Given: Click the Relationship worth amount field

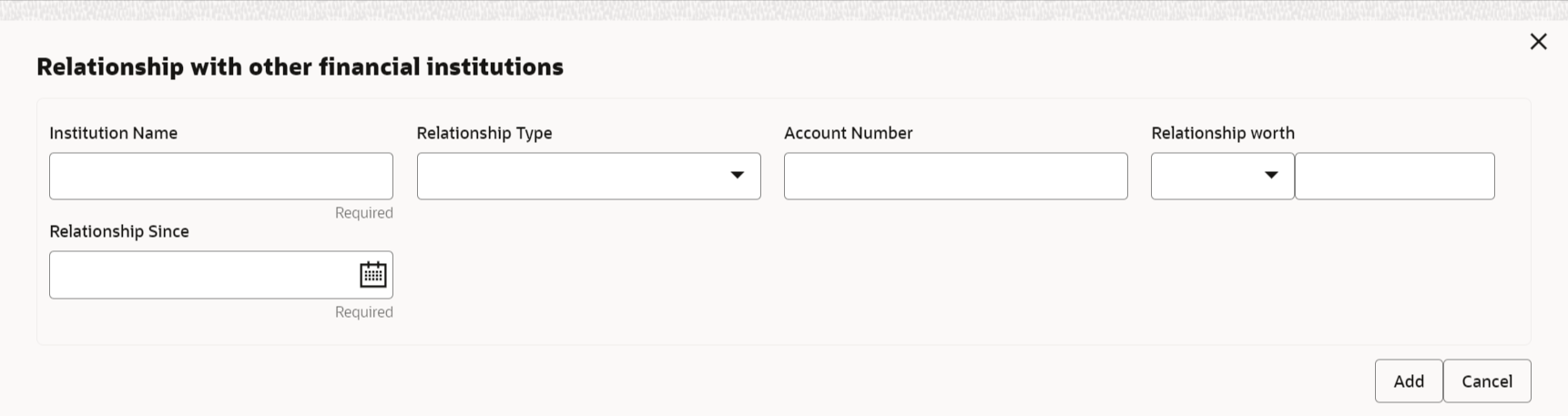Looking at the screenshot, I should pyautogui.click(x=1394, y=176).
